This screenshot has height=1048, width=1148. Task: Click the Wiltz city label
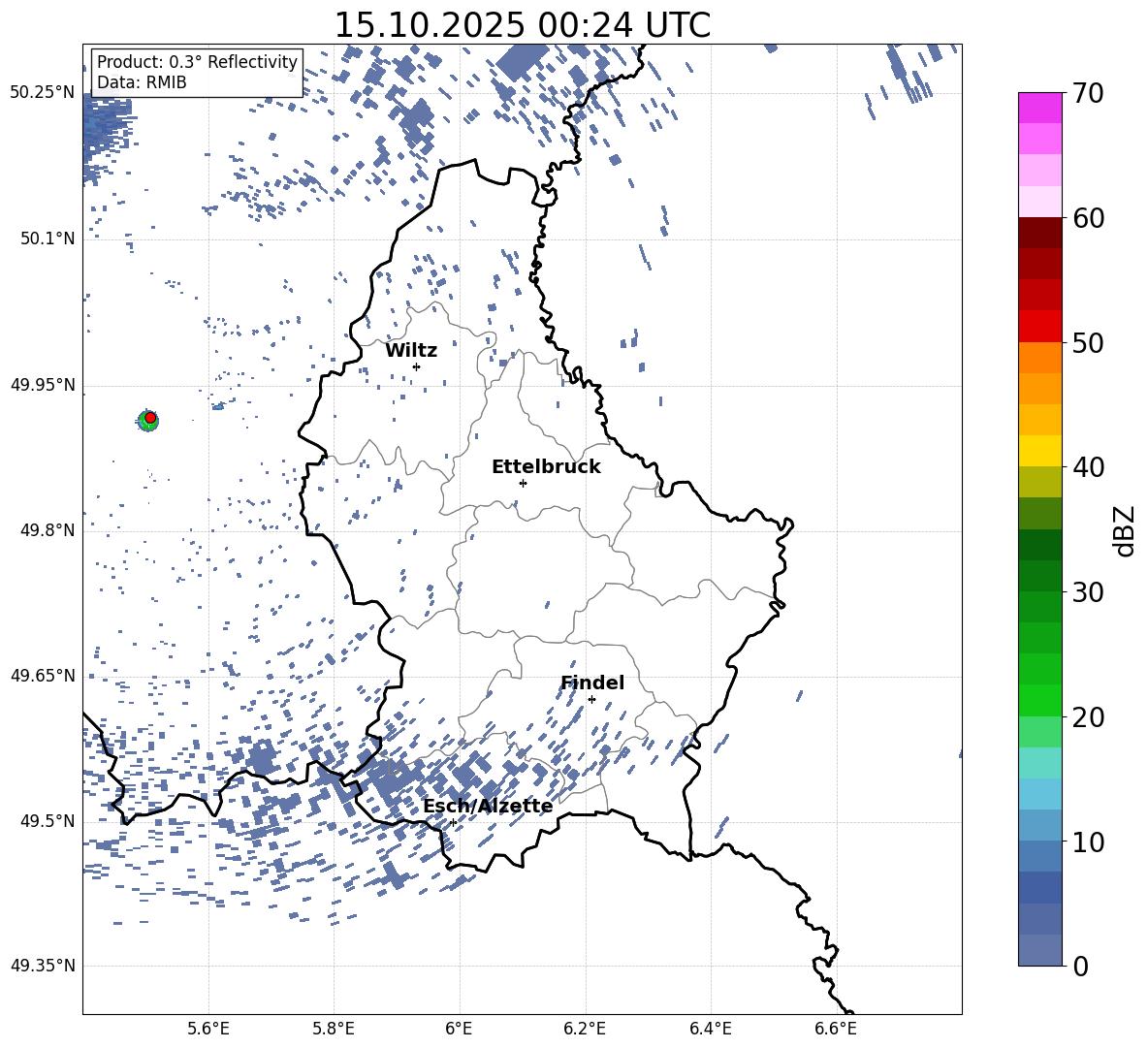(411, 351)
